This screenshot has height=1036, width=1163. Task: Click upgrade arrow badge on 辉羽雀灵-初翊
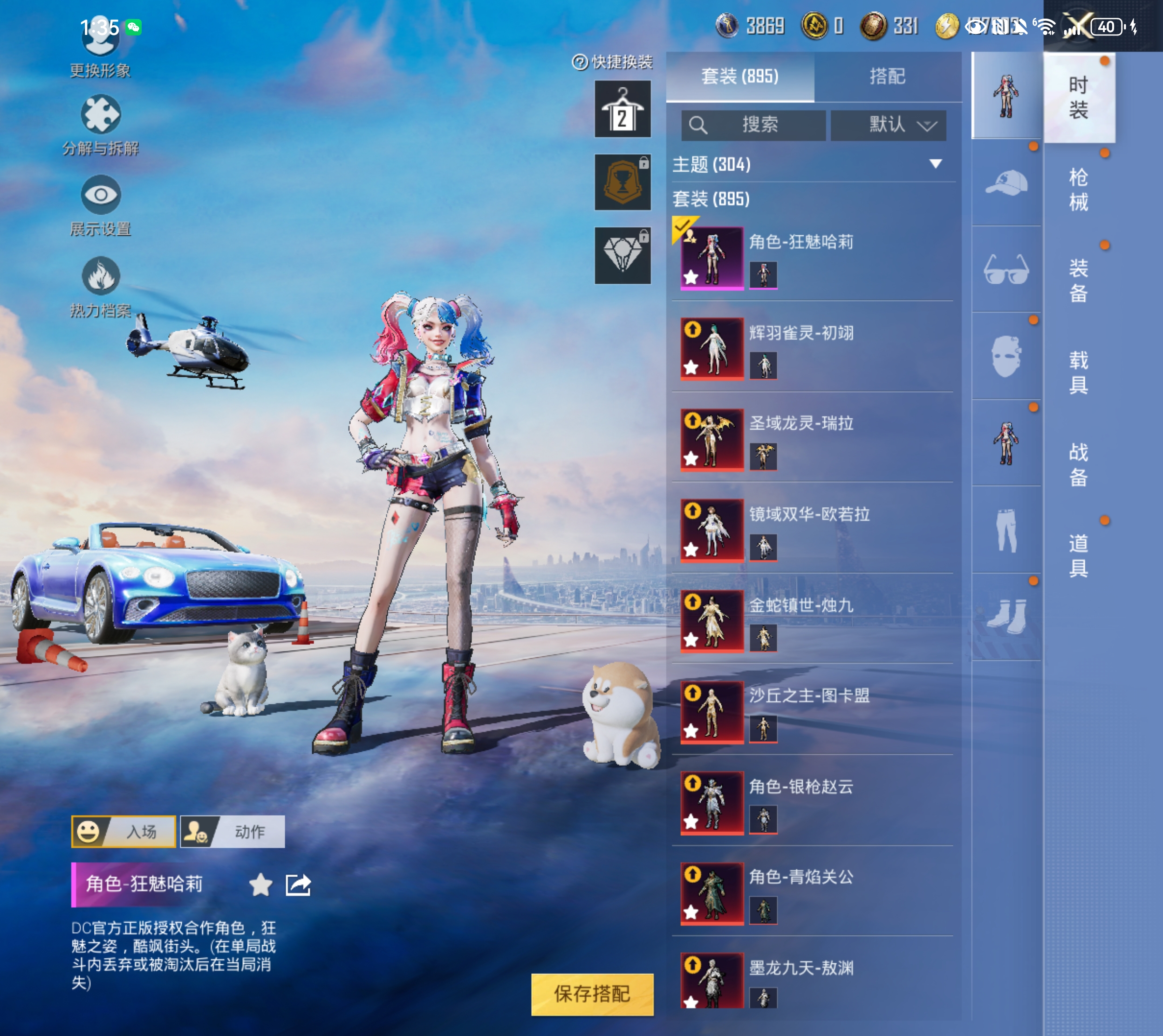pos(692,330)
